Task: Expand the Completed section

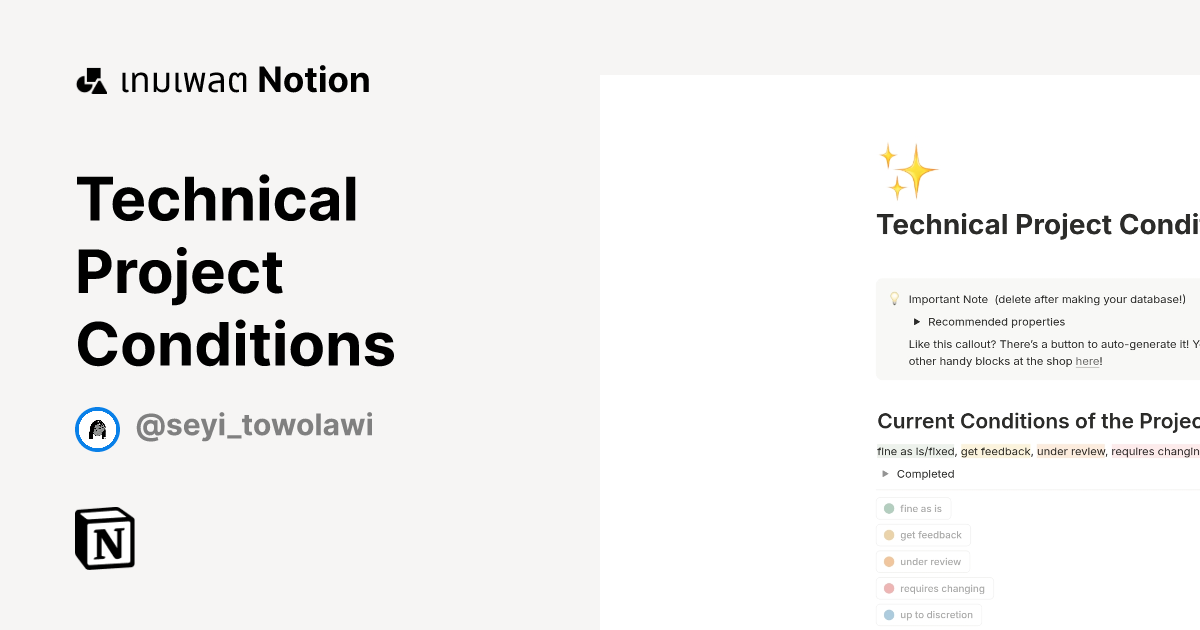Action: pyautogui.click(x=885, y=473)
